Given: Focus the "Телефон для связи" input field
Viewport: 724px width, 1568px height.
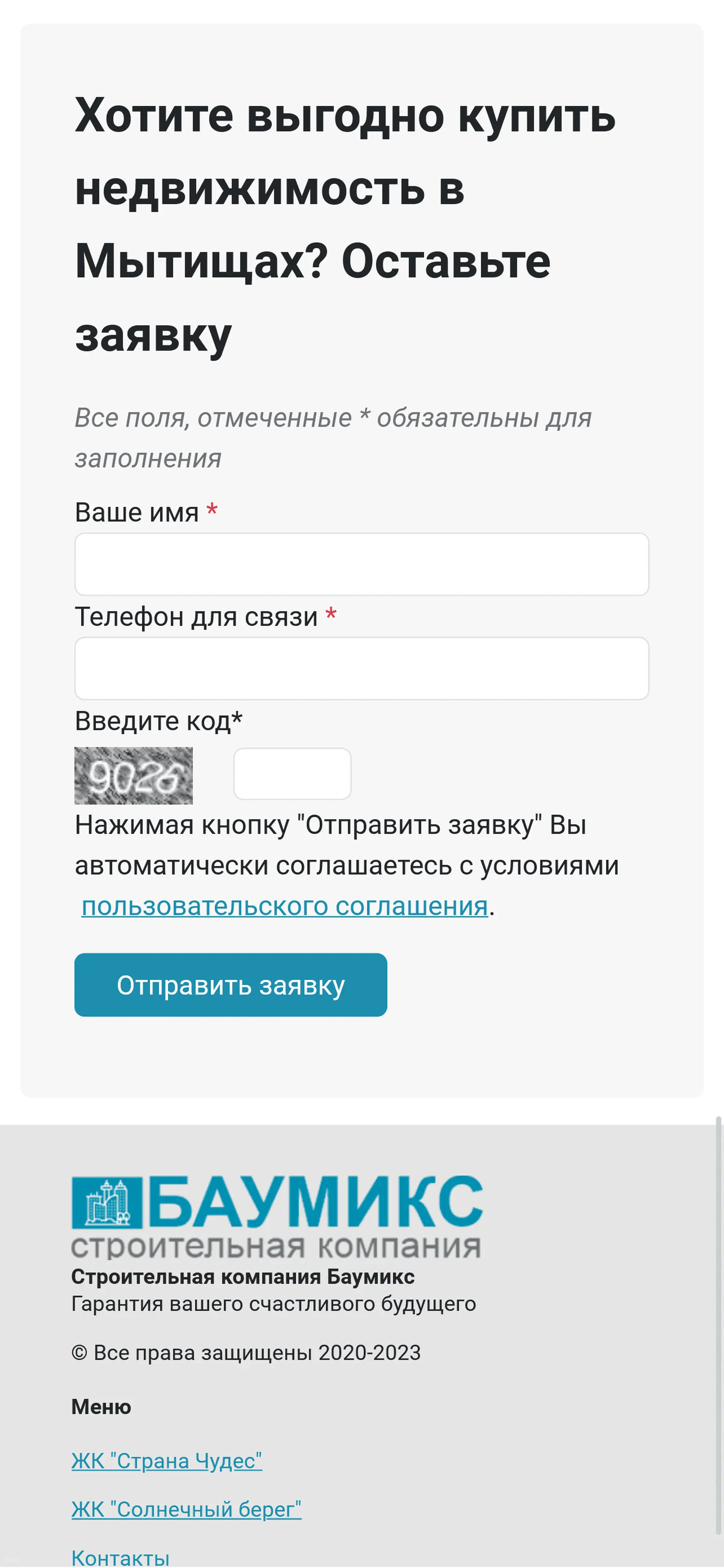Looking at the screenshot, I should pyautogui.click(x=362, y=668).
